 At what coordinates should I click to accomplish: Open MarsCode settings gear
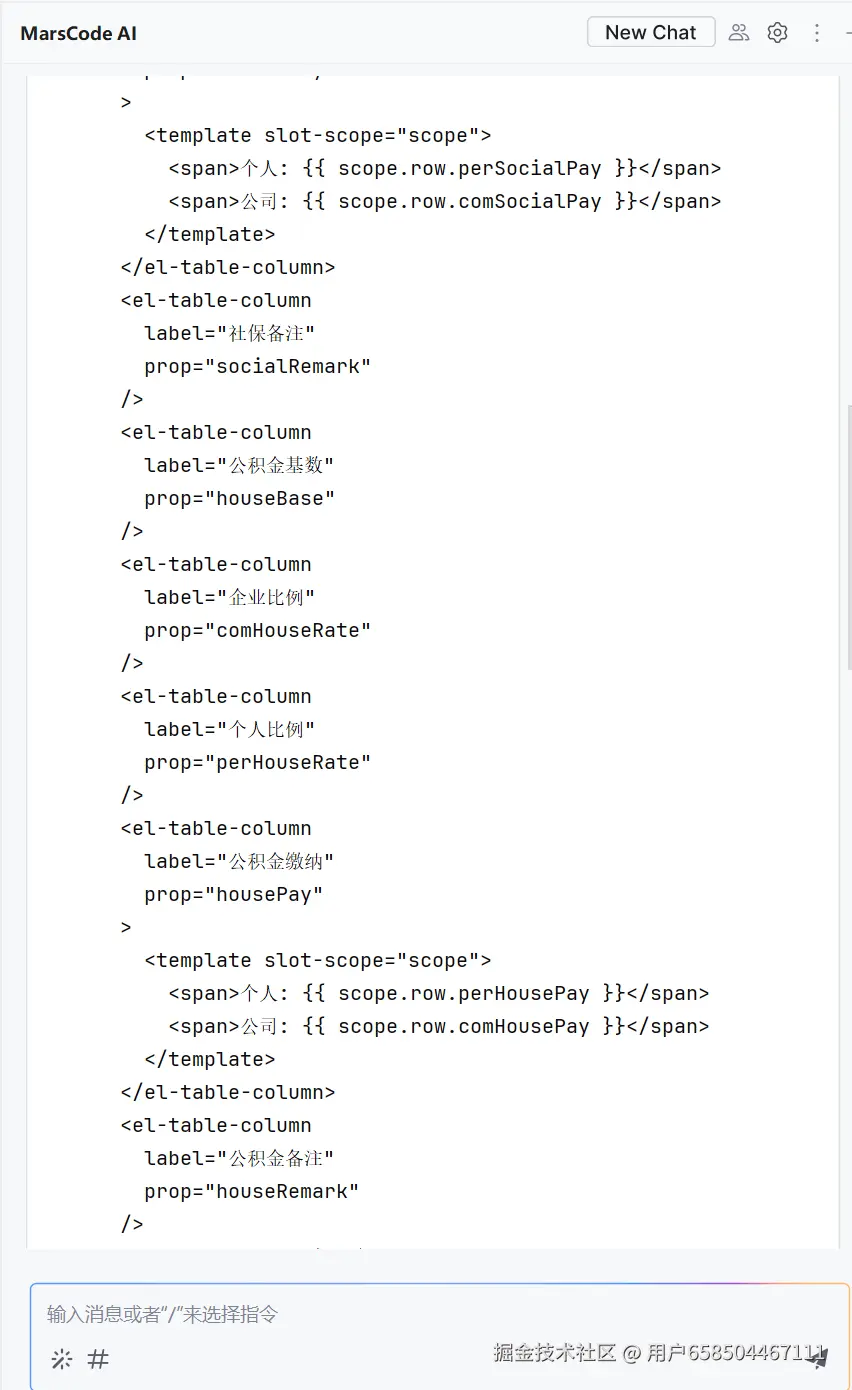pos(777,32)
